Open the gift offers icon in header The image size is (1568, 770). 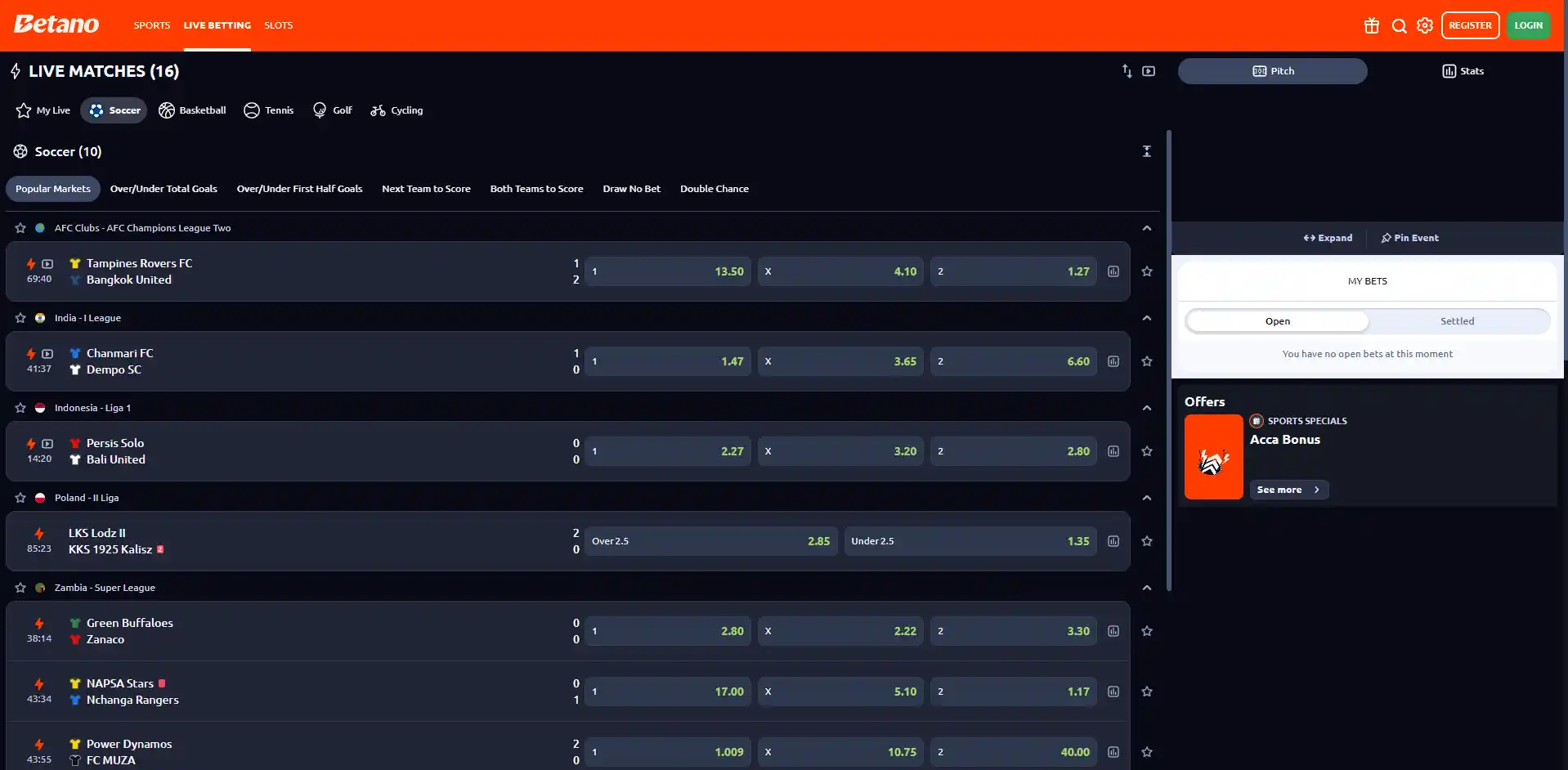1372,25
